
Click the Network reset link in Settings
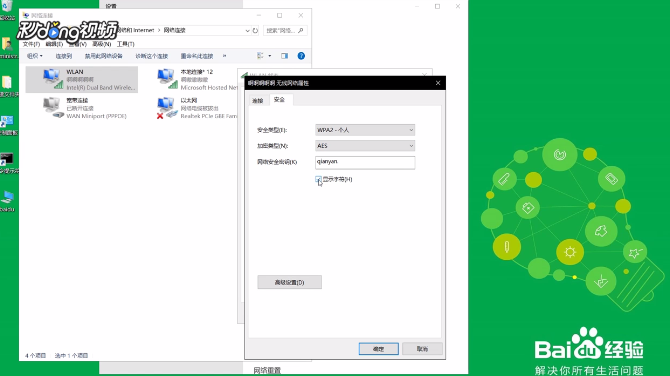pyautogui.click(x=267, y=370)
